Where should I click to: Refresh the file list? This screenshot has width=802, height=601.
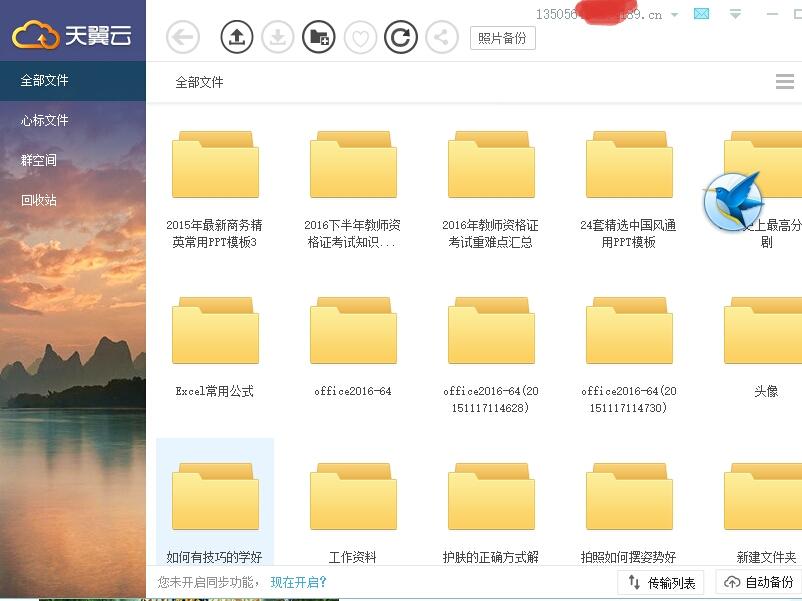click(x=400, y=37)
